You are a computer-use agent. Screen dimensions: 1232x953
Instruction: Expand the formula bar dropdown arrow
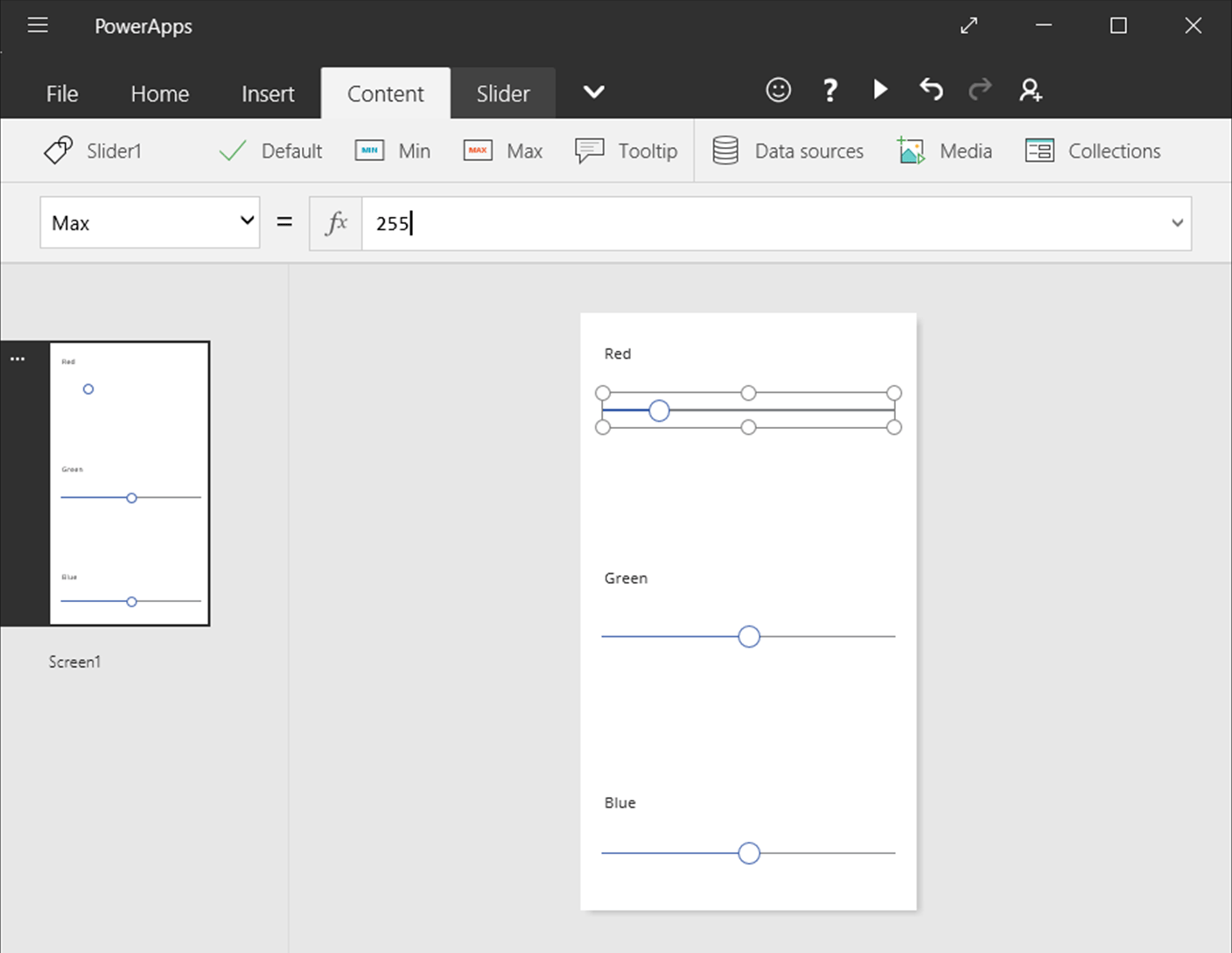pyautogui.click(x=1177, y=223)
